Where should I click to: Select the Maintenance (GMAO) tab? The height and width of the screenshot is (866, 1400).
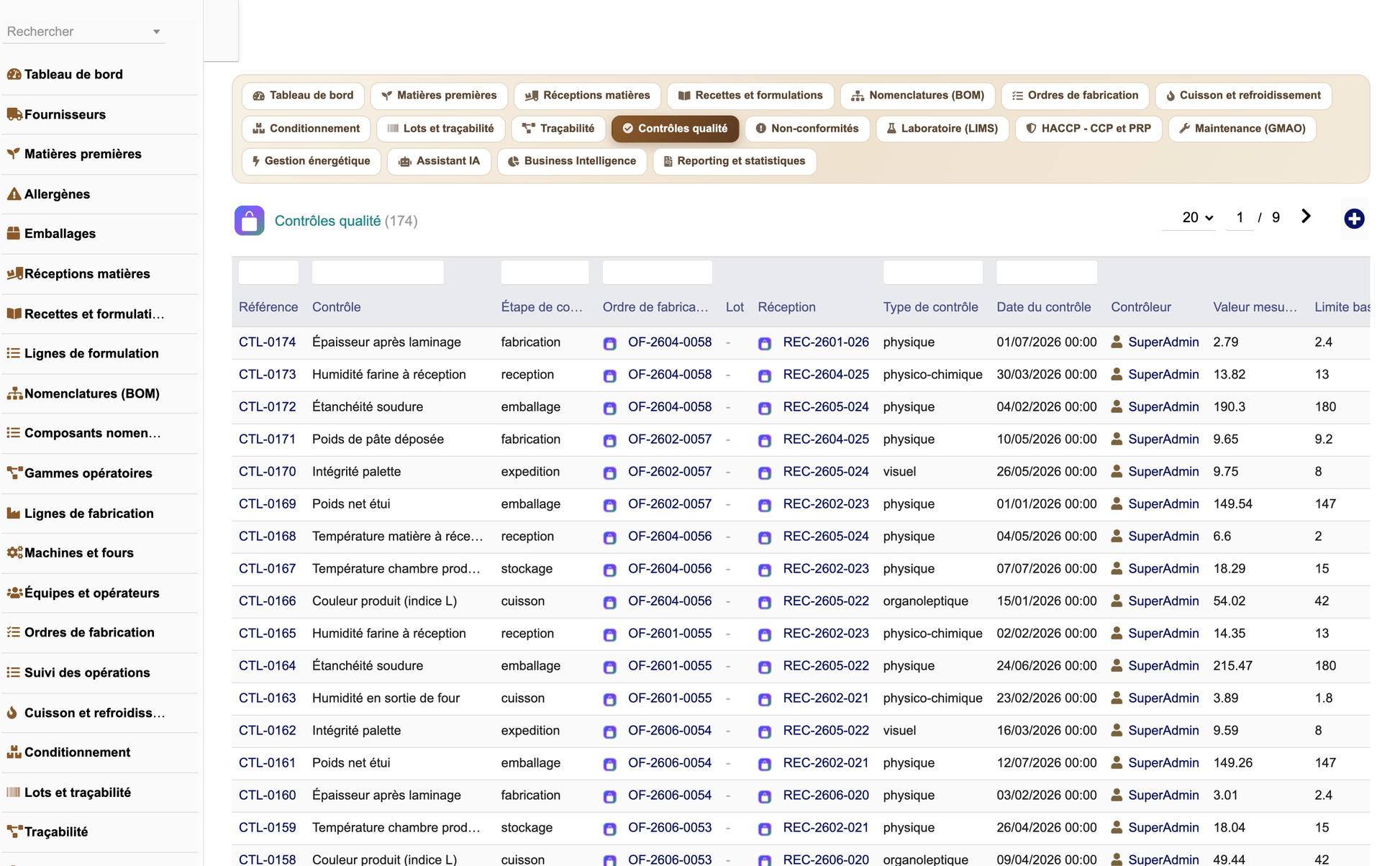(1242, 128)
